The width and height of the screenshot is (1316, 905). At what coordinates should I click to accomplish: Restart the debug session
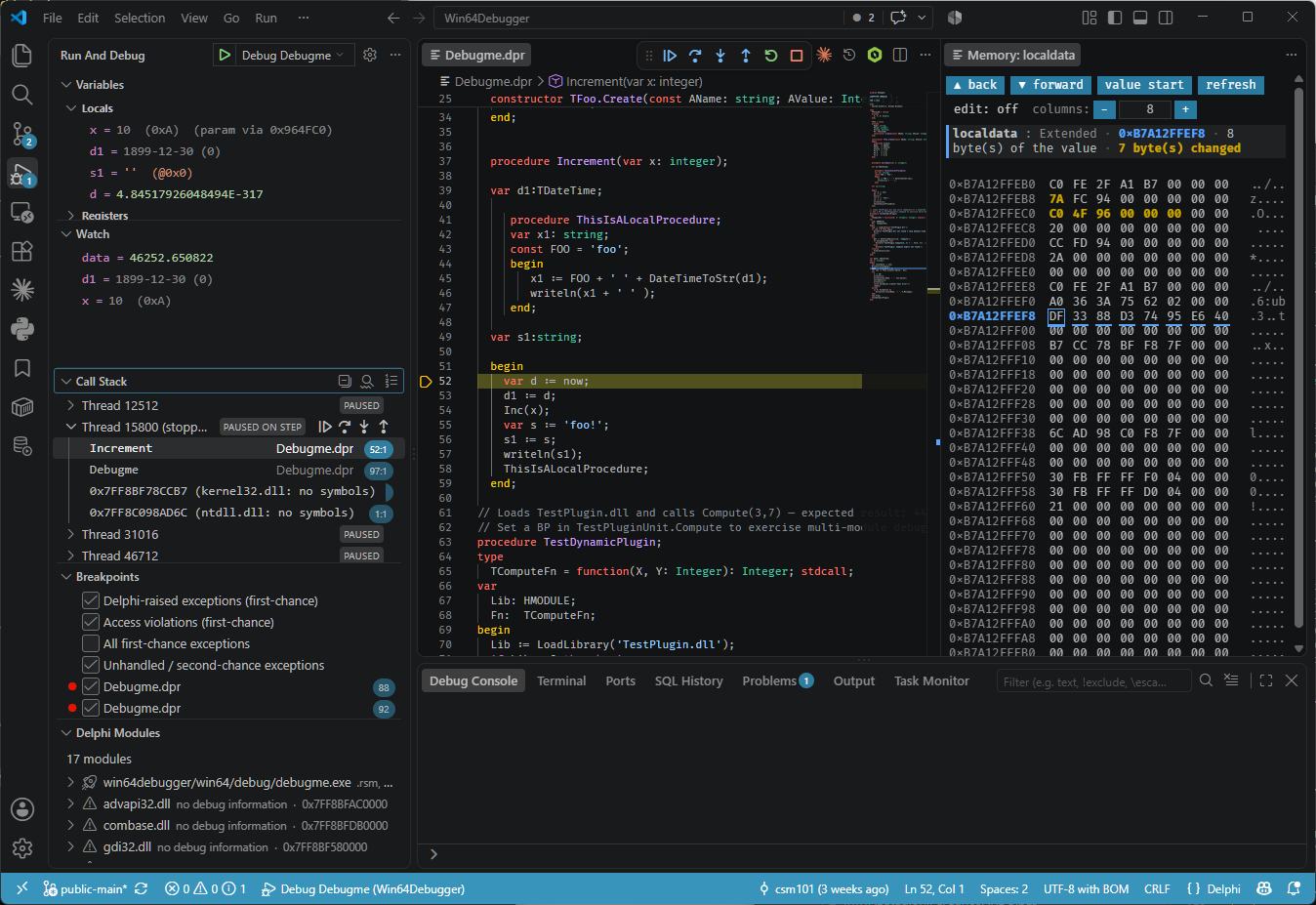point(771,56)
